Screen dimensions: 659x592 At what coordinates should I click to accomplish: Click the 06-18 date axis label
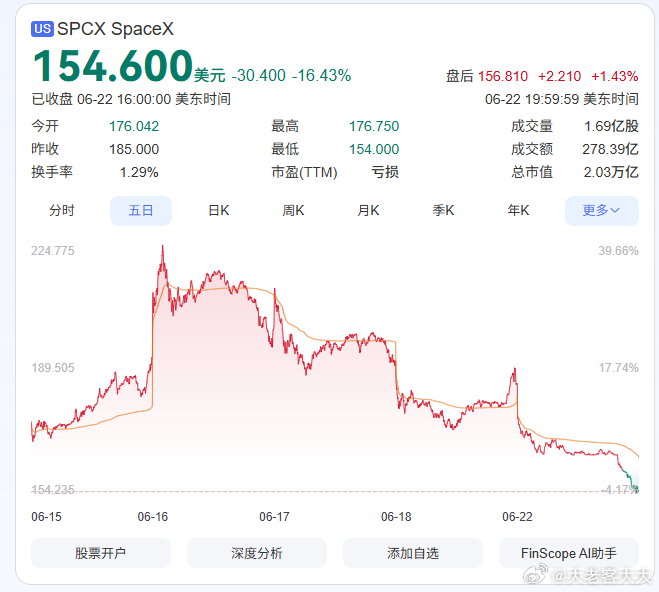[396, 517]
